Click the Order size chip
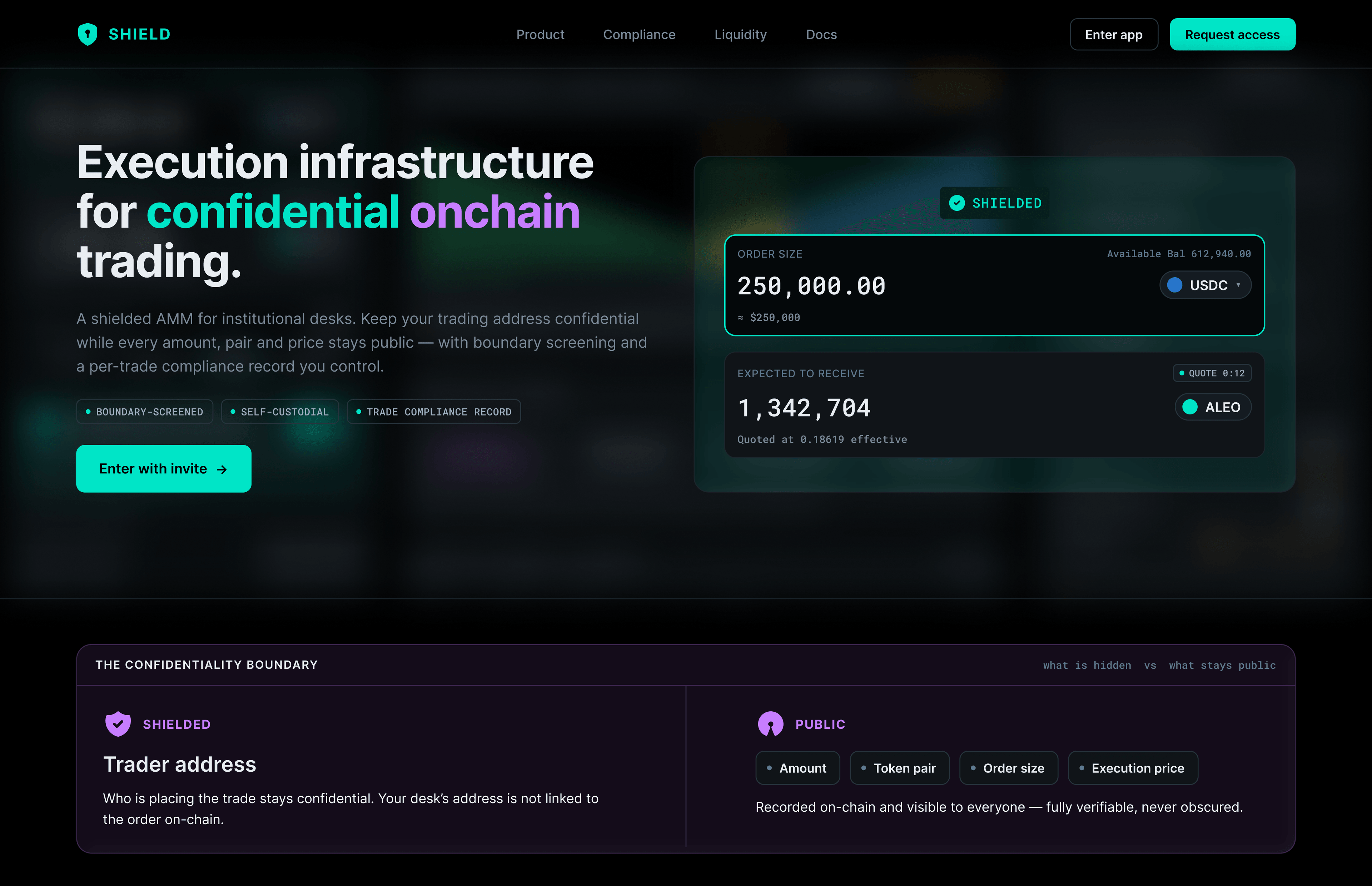This screenshot has height=886, width=1372. (1008, 768)
